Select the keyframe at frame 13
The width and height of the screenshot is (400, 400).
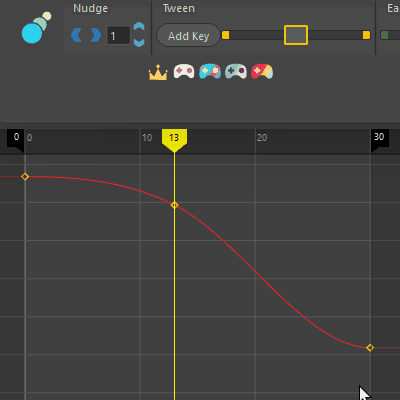click(174, 205)
